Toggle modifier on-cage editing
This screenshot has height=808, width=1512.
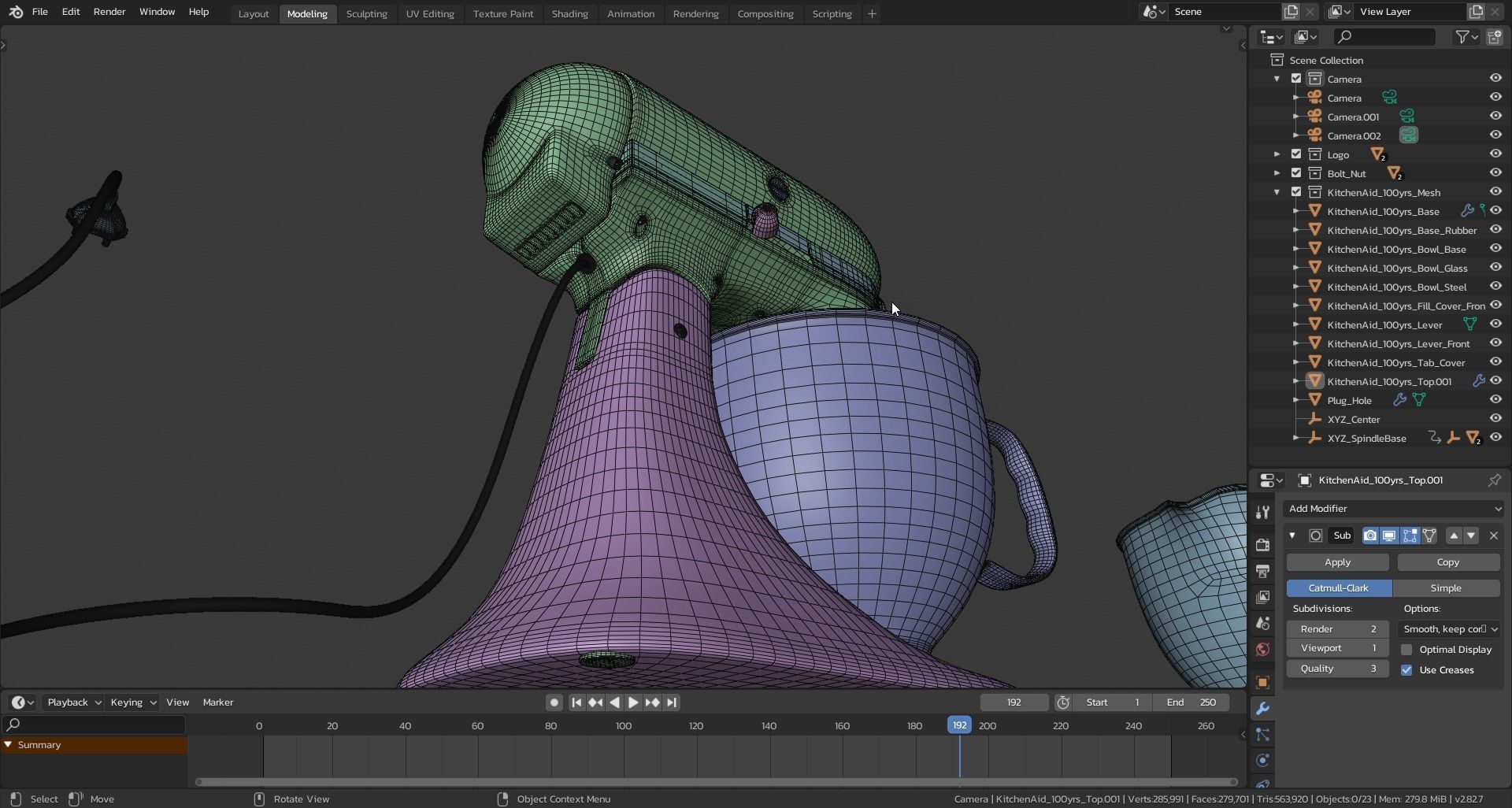point(1429,536)
